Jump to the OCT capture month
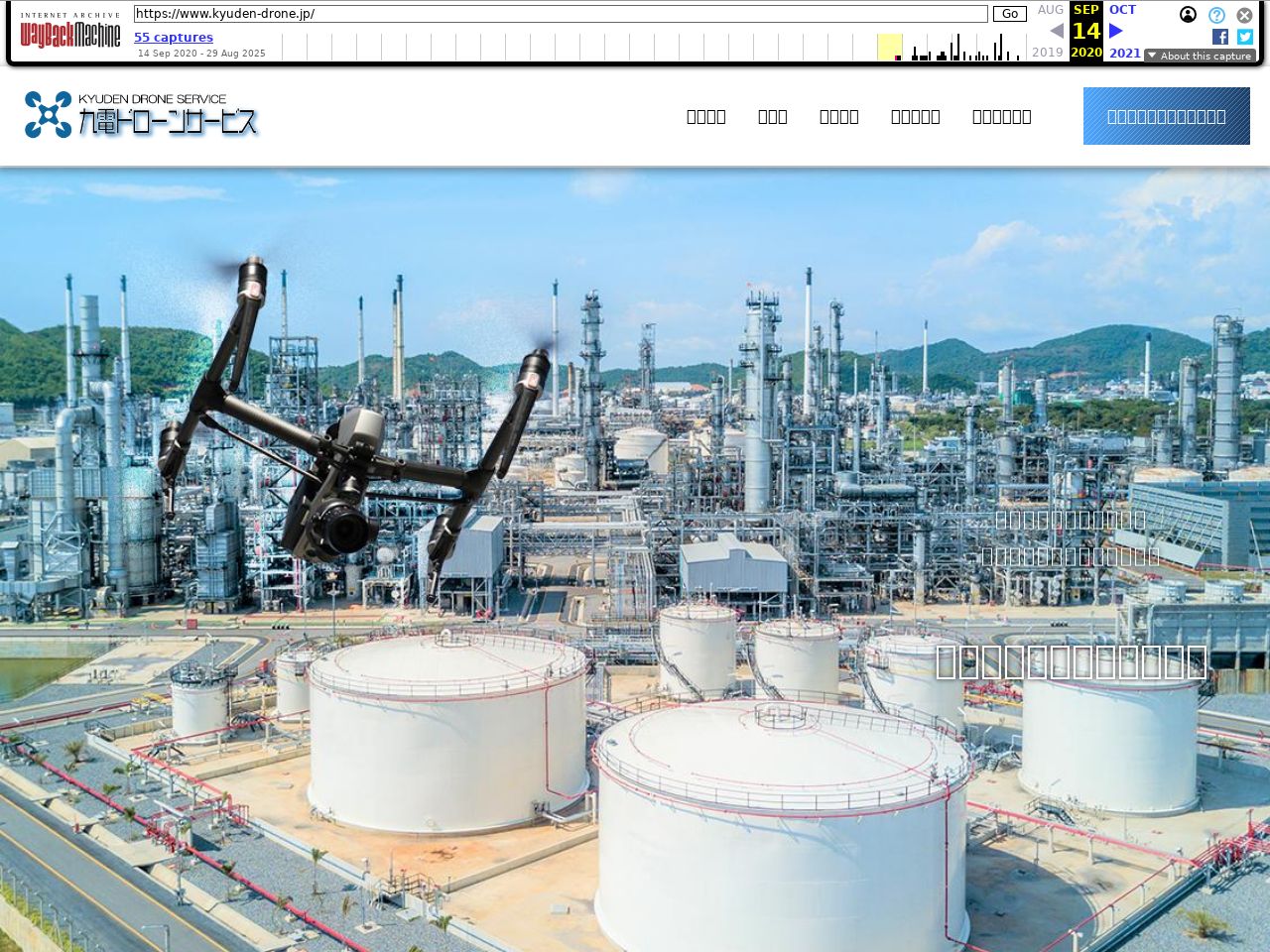 (1122, 10)
